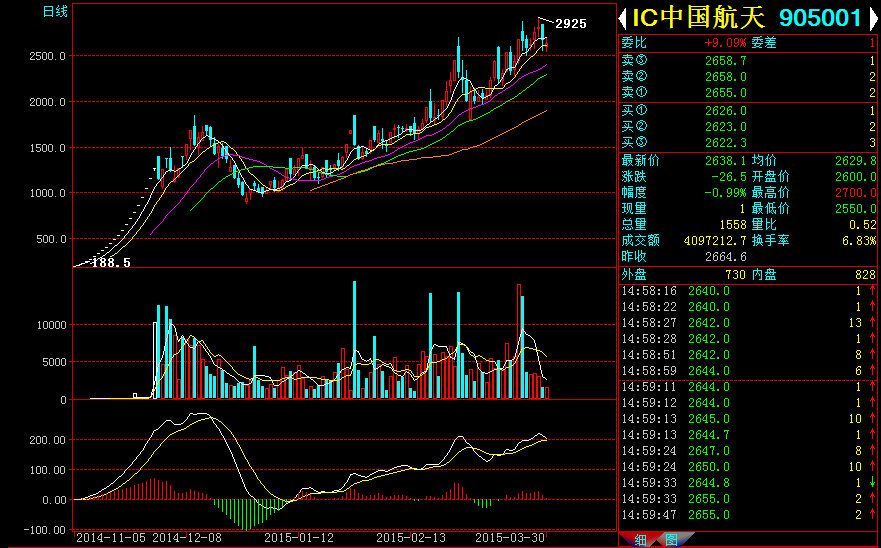Select the trade row at 14:59:11
The height and width of the screenshot is (548, 881).
click(748, 387)
